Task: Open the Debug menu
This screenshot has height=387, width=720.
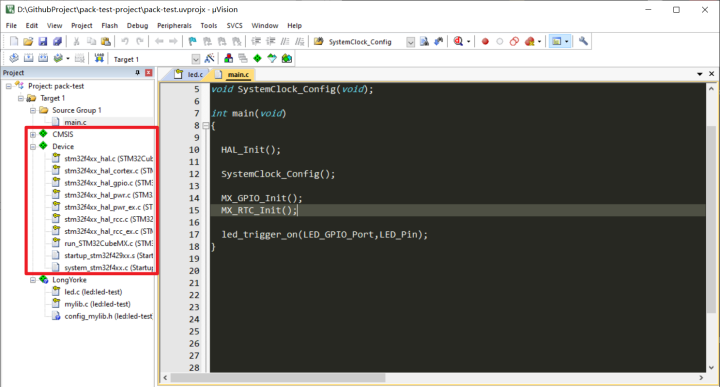Action: (x=137, y=26)
